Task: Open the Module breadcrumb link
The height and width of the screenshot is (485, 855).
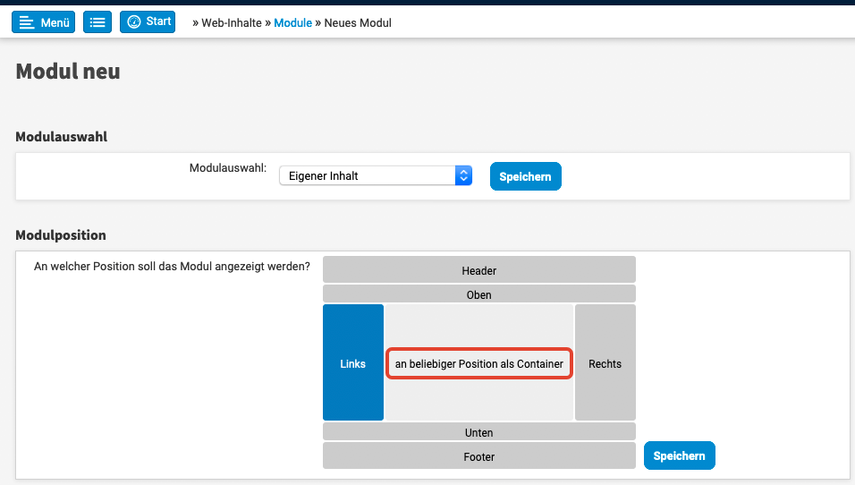Action: tap(292, 22)
